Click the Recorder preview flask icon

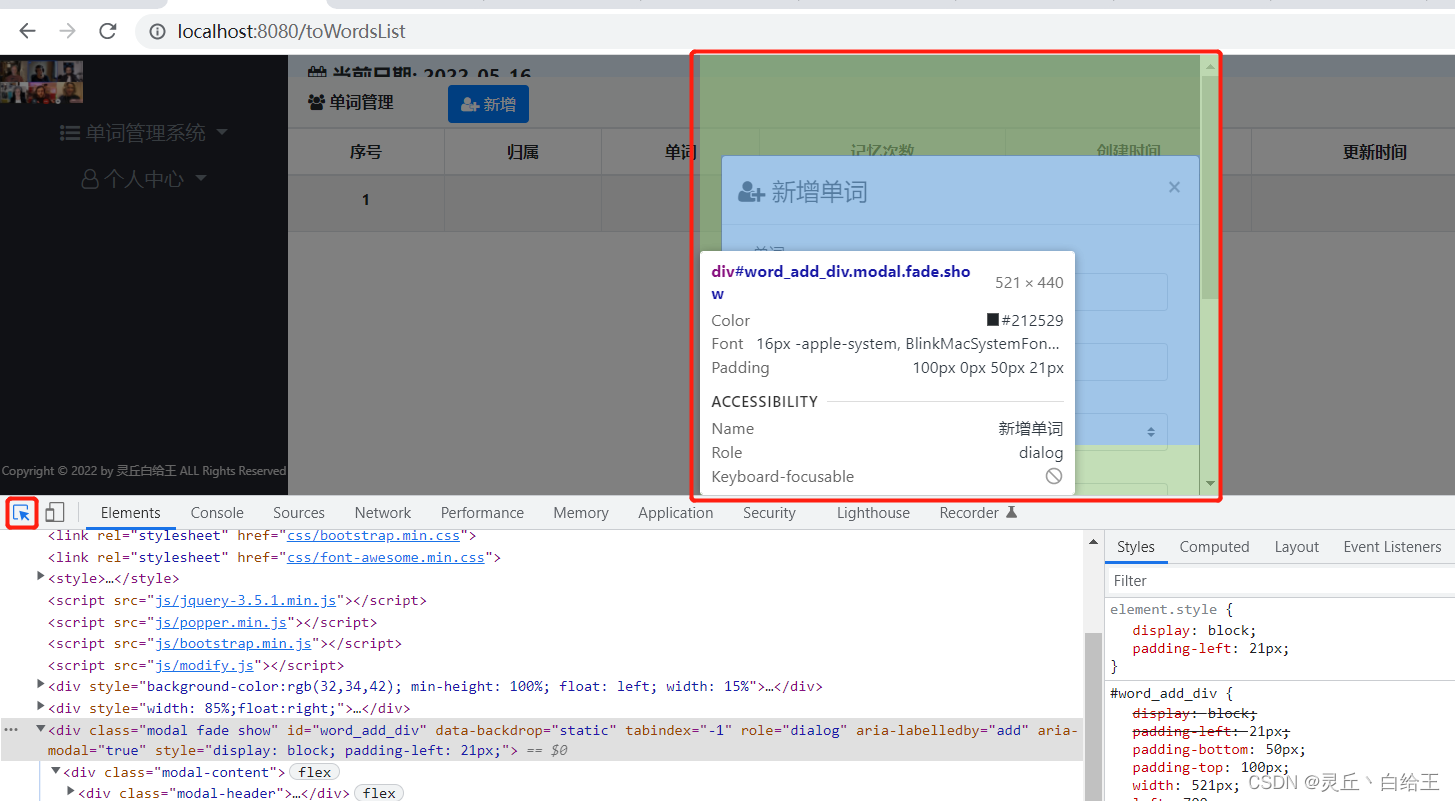[1011, 512]
